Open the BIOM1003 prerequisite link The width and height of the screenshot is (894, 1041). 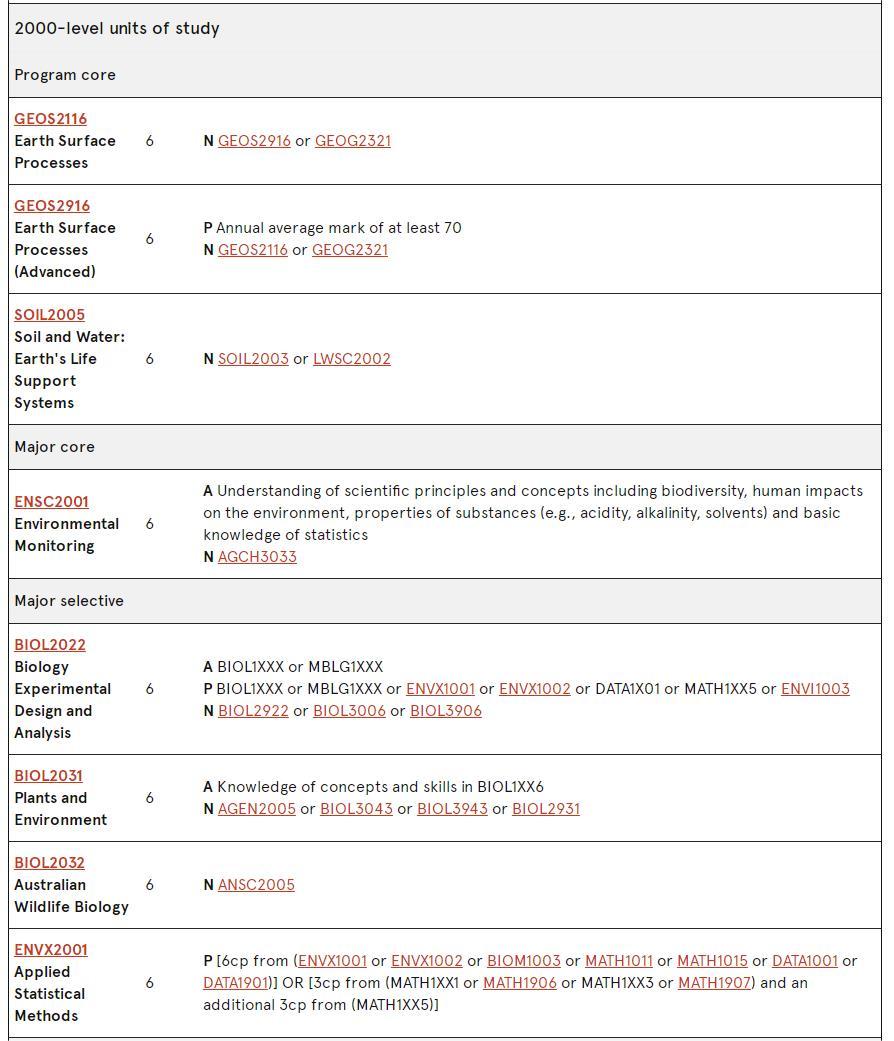click(524, 961)
